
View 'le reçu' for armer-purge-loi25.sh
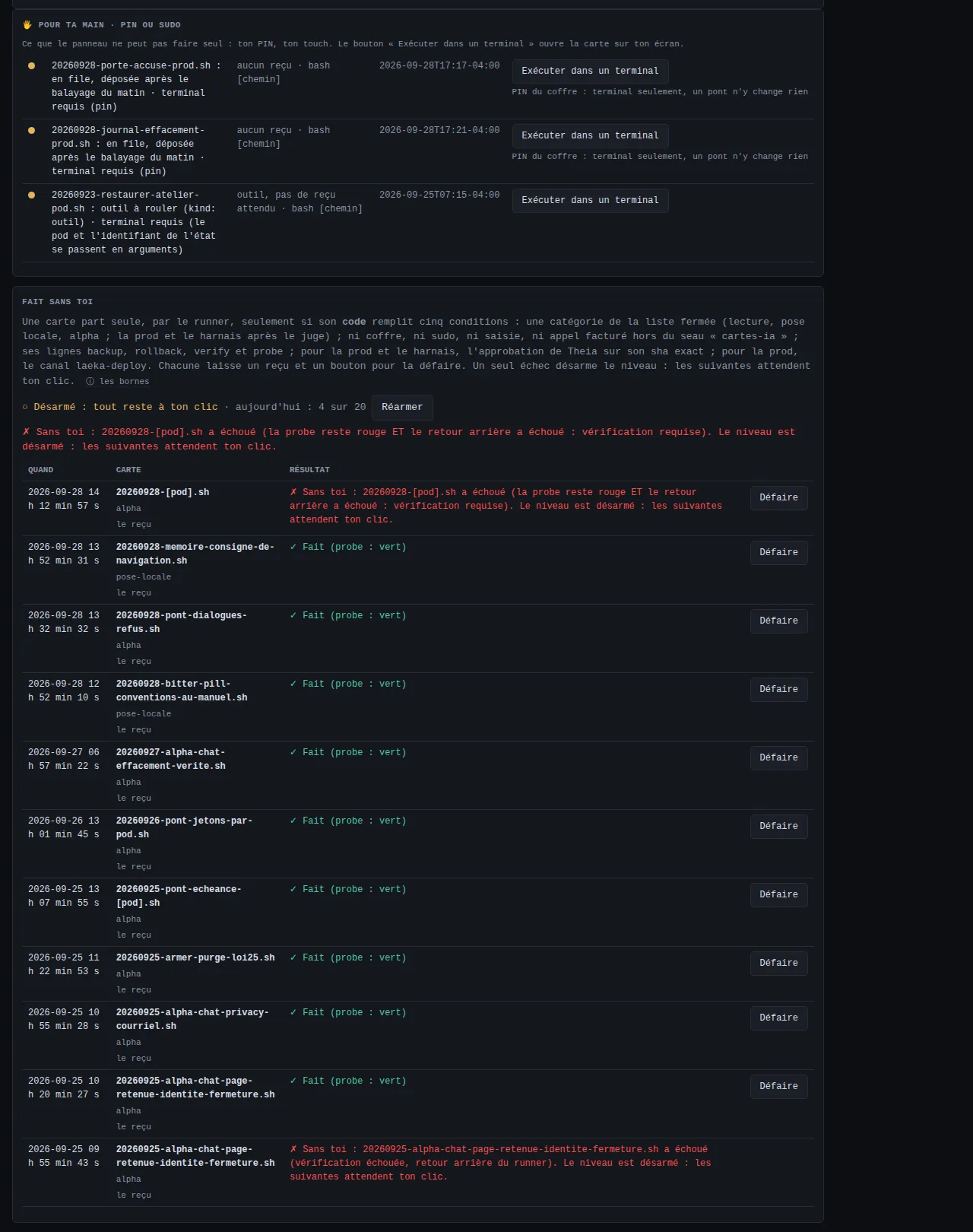coord(134,990)
